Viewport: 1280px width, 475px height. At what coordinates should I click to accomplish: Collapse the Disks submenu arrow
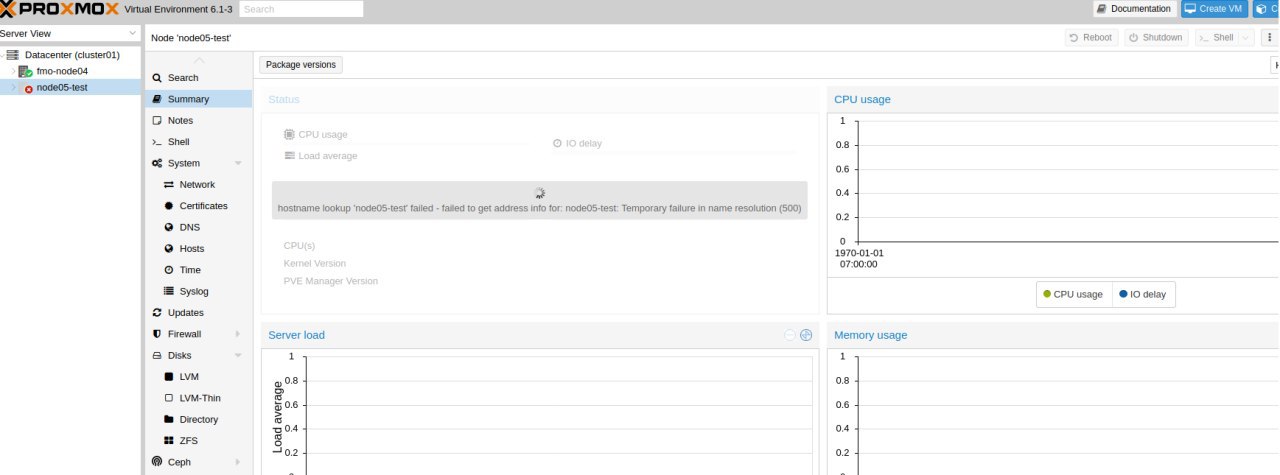click(238, 355)
